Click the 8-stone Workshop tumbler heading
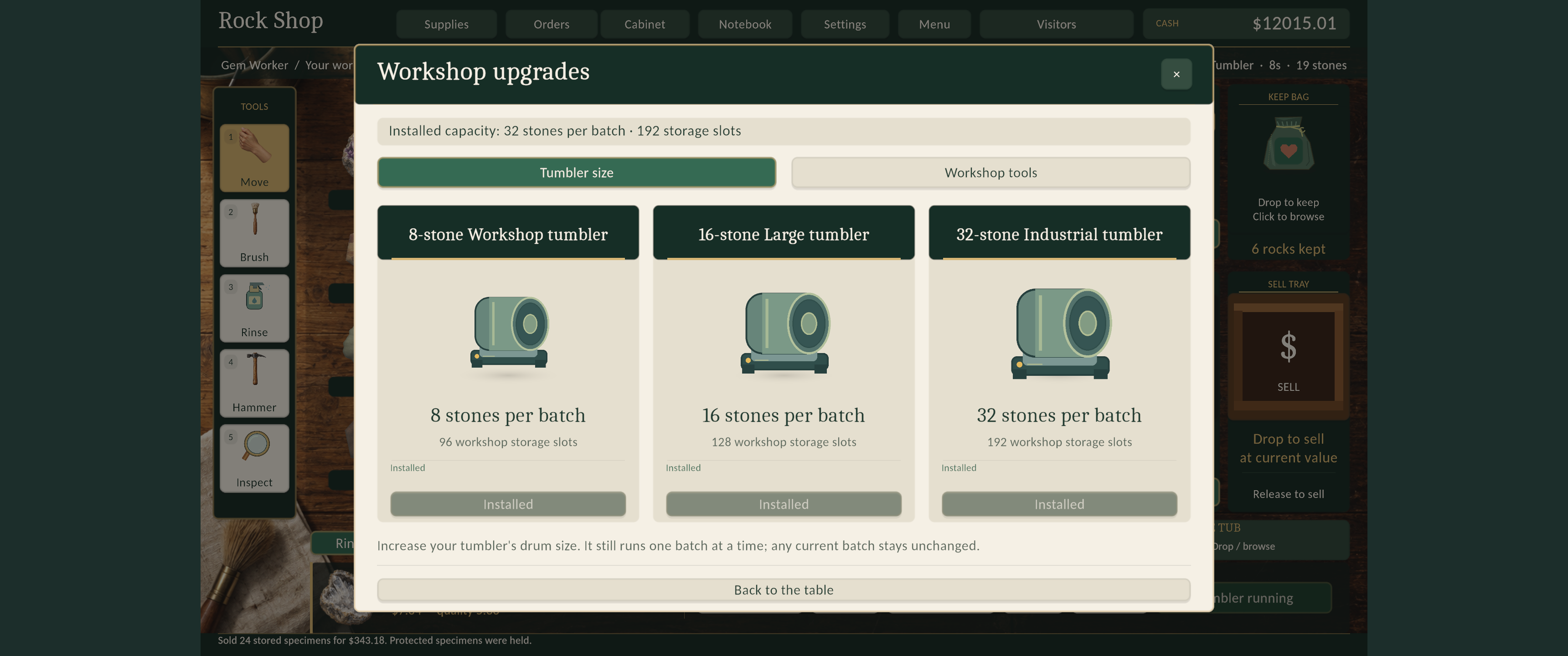This screenshot has width=1568, height=656. [508, 235]
